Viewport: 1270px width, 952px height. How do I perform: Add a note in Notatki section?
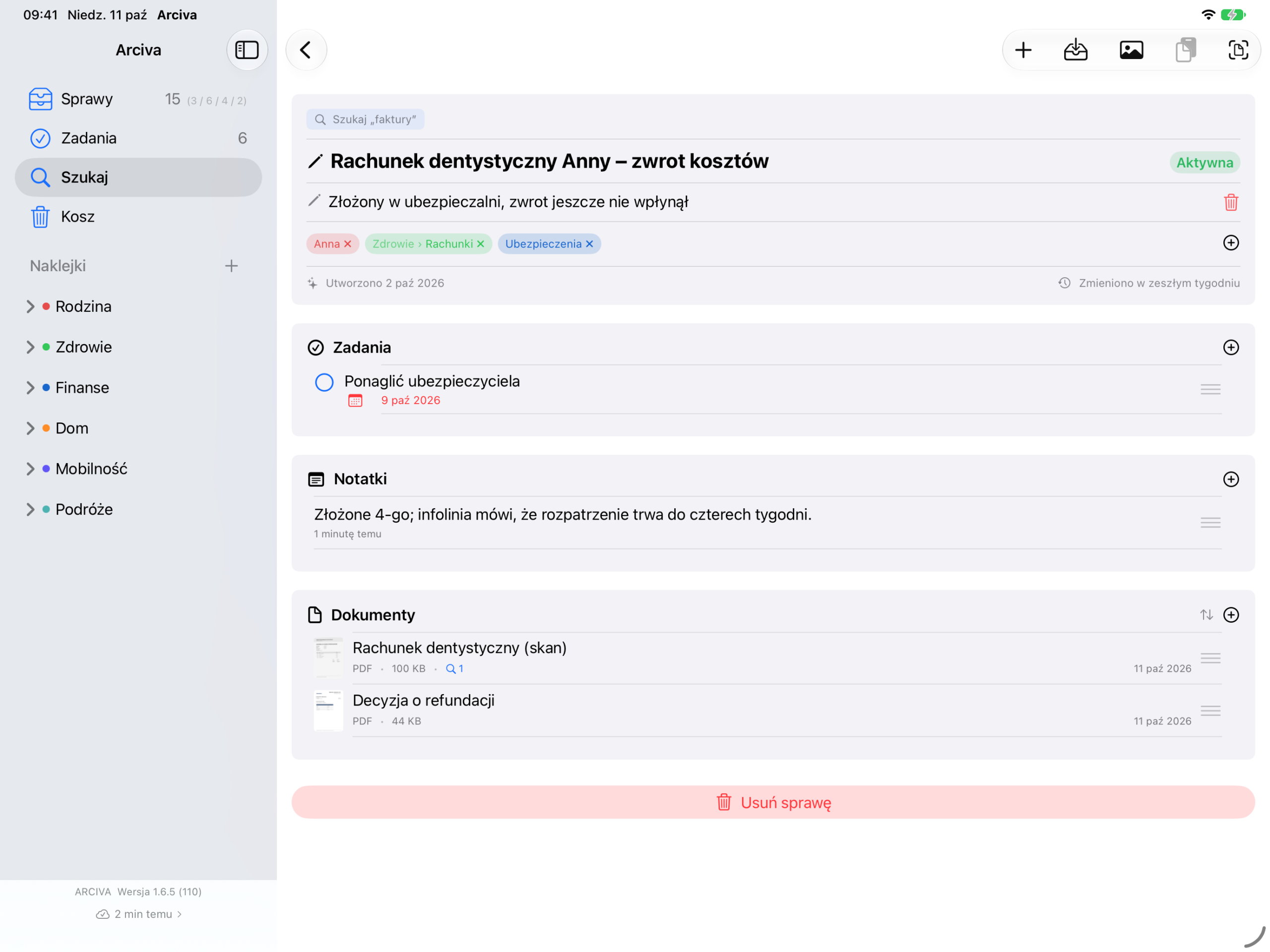click(x=1230, y=479)
